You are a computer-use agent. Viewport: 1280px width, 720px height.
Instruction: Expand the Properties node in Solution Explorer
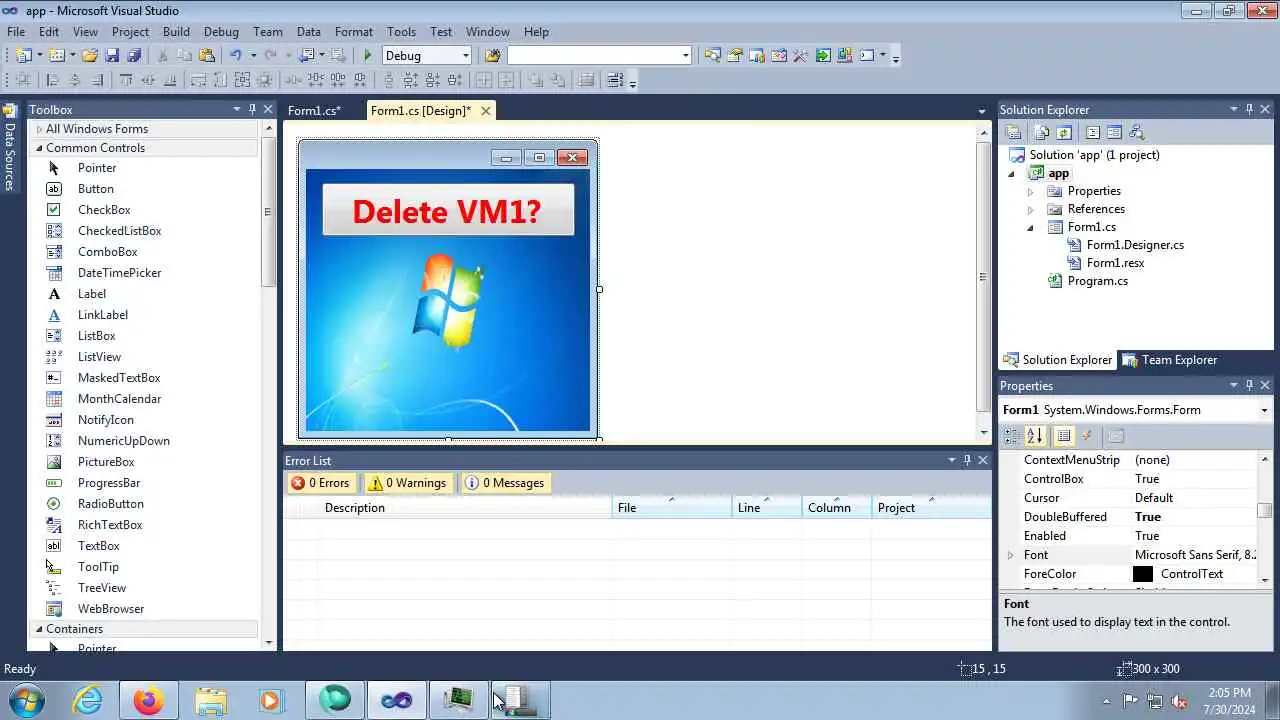[1031, 191]
